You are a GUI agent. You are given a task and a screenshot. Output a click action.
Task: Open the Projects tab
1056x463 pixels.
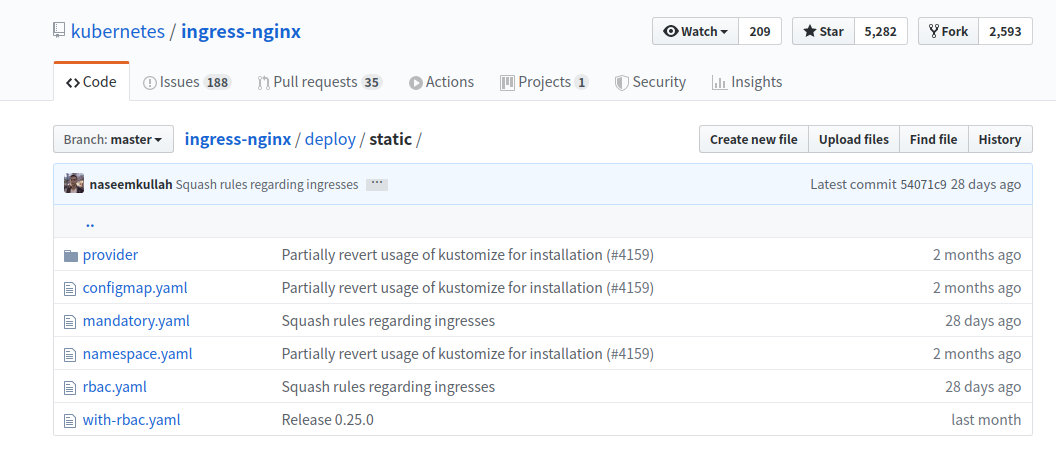coord(544,82)
